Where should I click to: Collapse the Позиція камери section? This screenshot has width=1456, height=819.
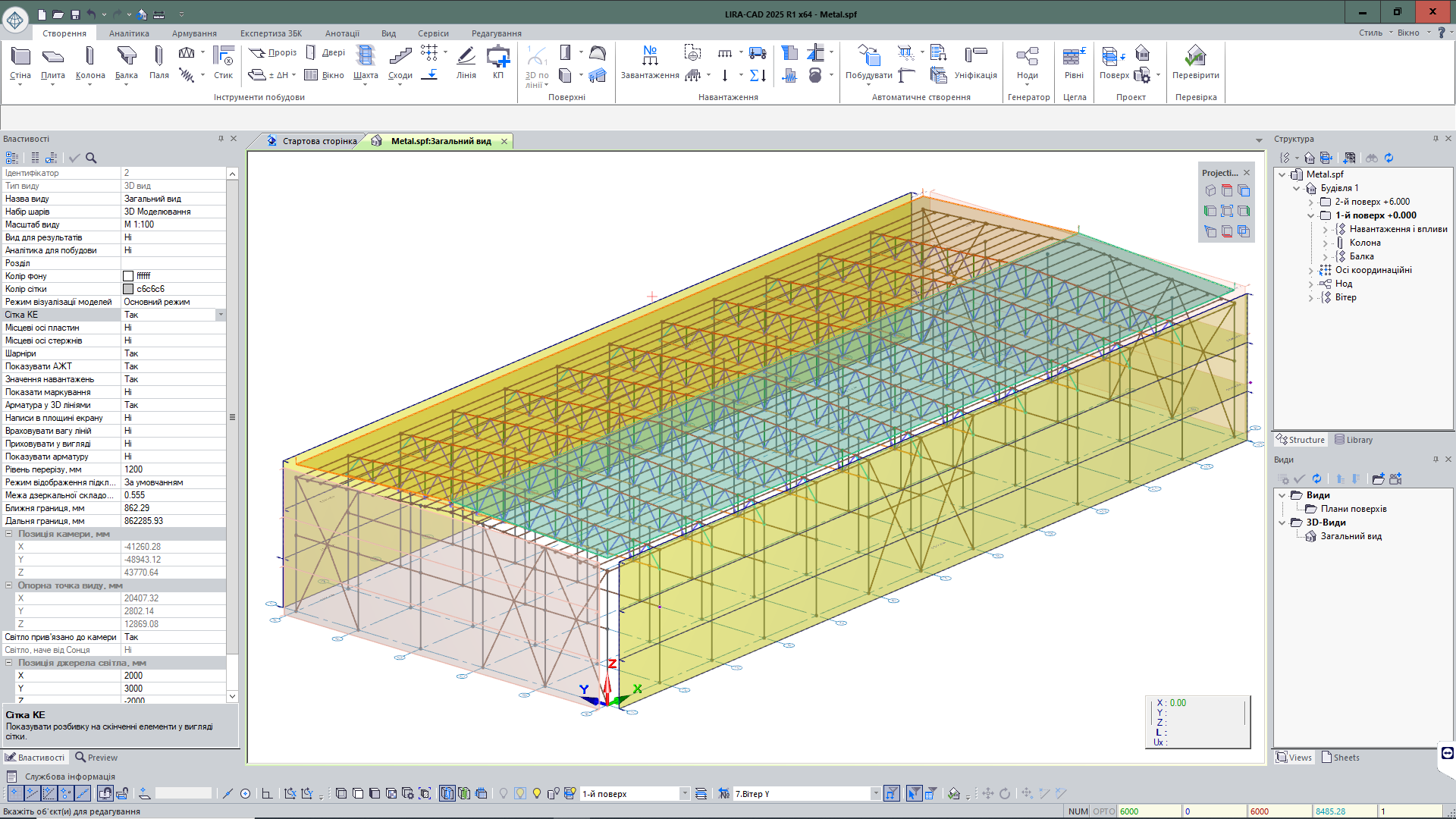pos(9,534)
